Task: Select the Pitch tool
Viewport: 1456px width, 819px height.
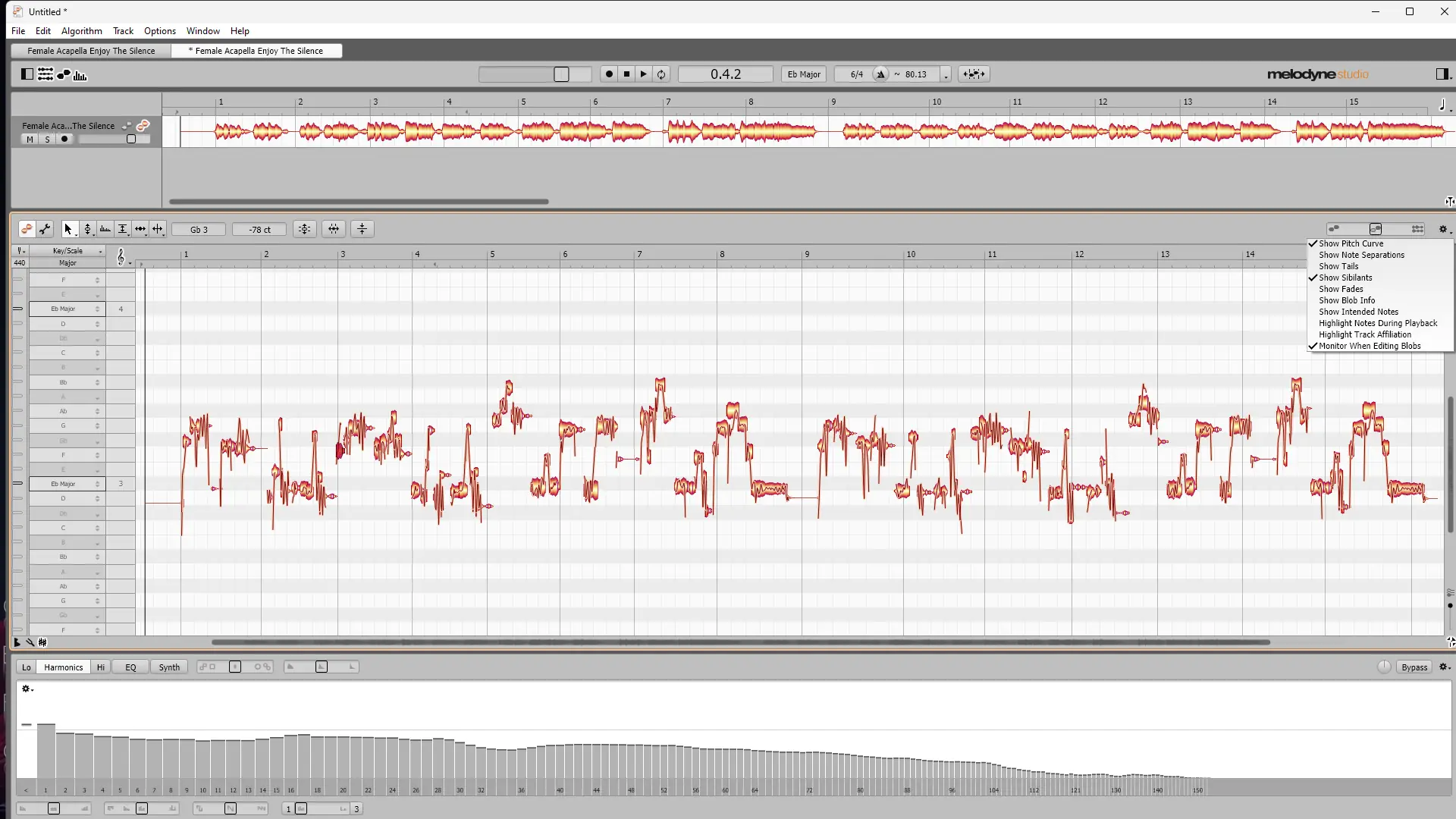Action: pos(89,229)
